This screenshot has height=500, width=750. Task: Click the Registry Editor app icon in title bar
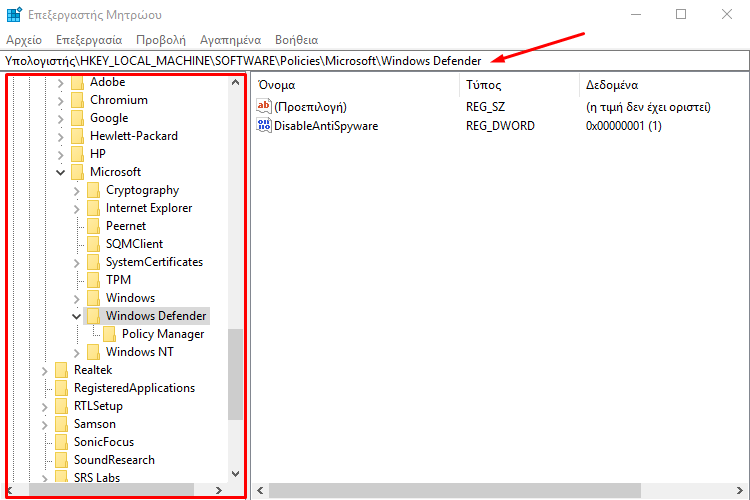(14, 14)
